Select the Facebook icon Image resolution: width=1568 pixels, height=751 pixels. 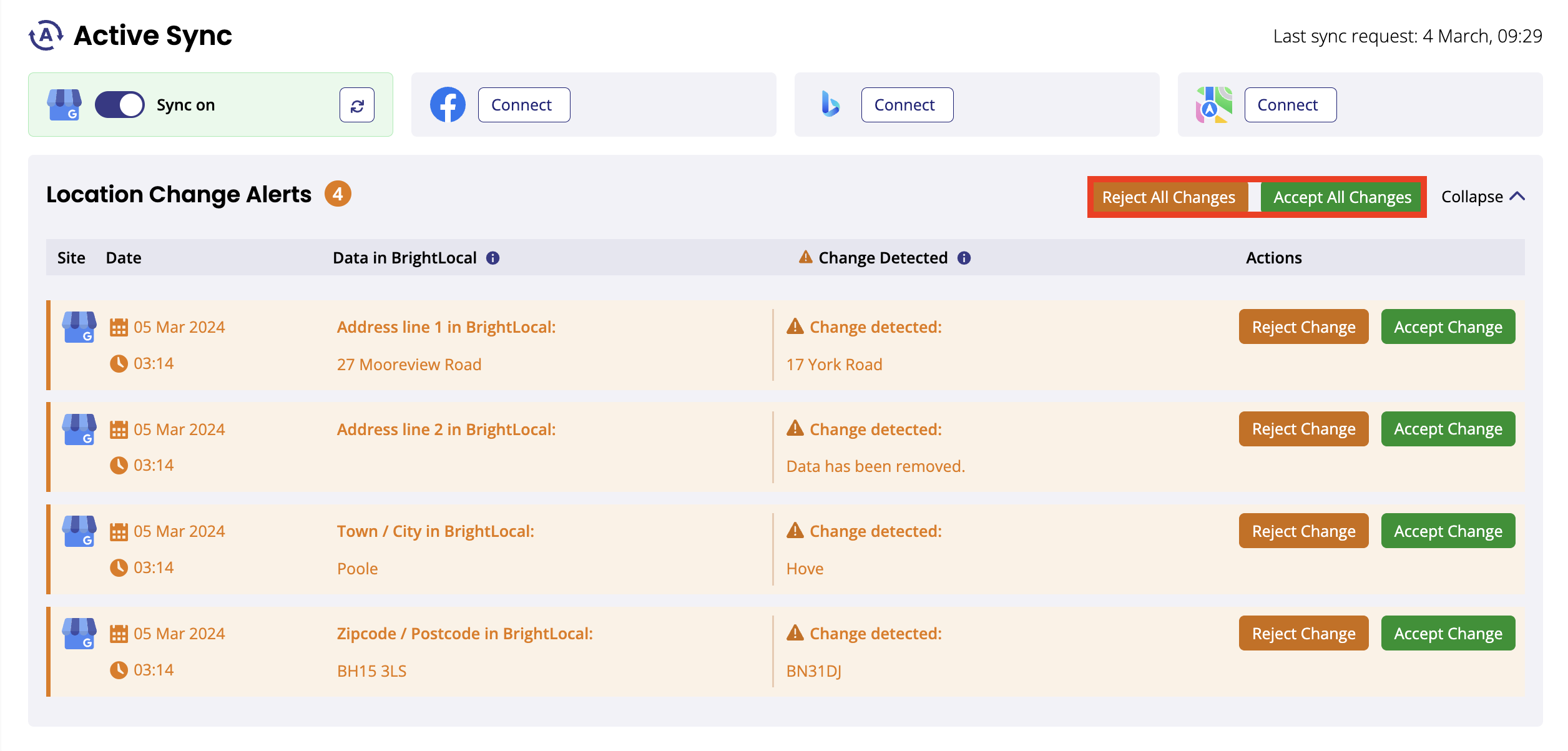(447, 104)
